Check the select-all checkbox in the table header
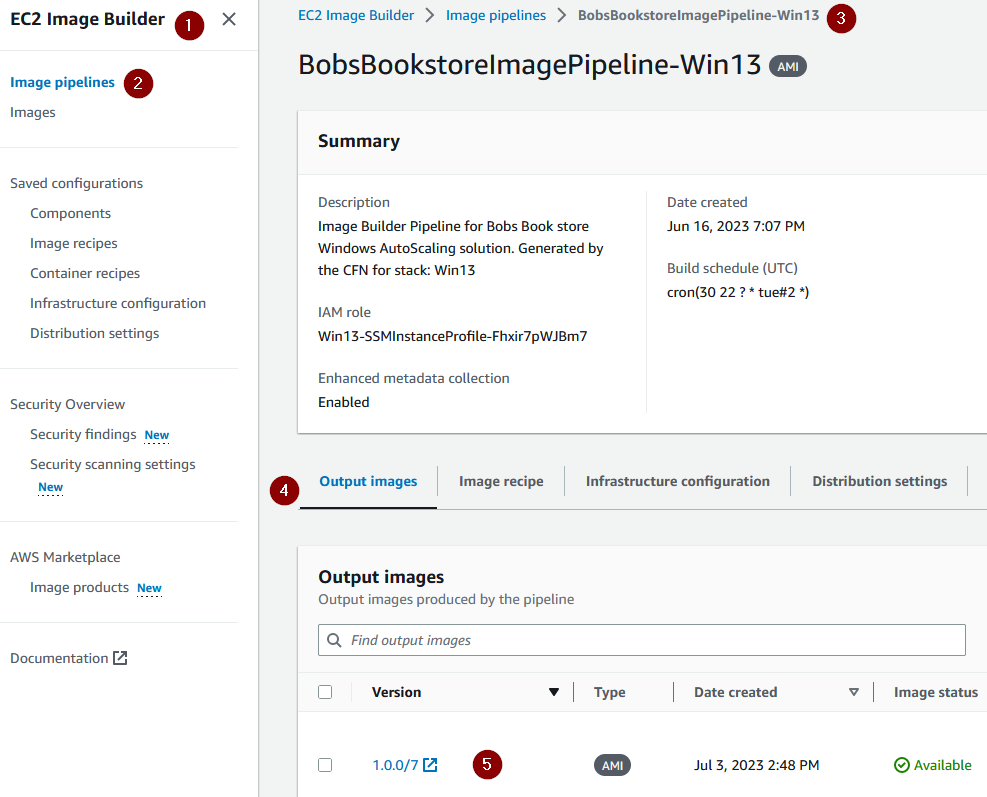987x797 pixels. (325, 691)
